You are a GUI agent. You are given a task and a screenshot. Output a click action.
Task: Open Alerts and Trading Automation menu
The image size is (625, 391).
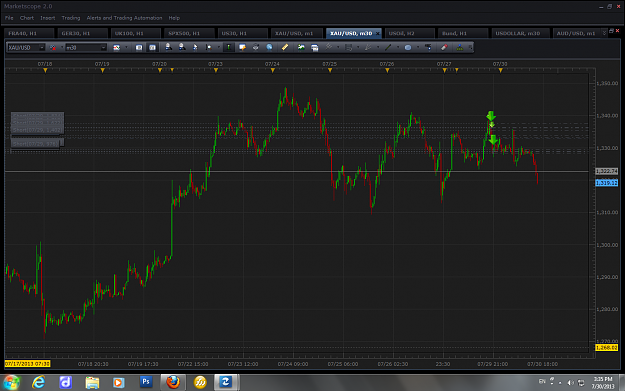tap(124, 18)
